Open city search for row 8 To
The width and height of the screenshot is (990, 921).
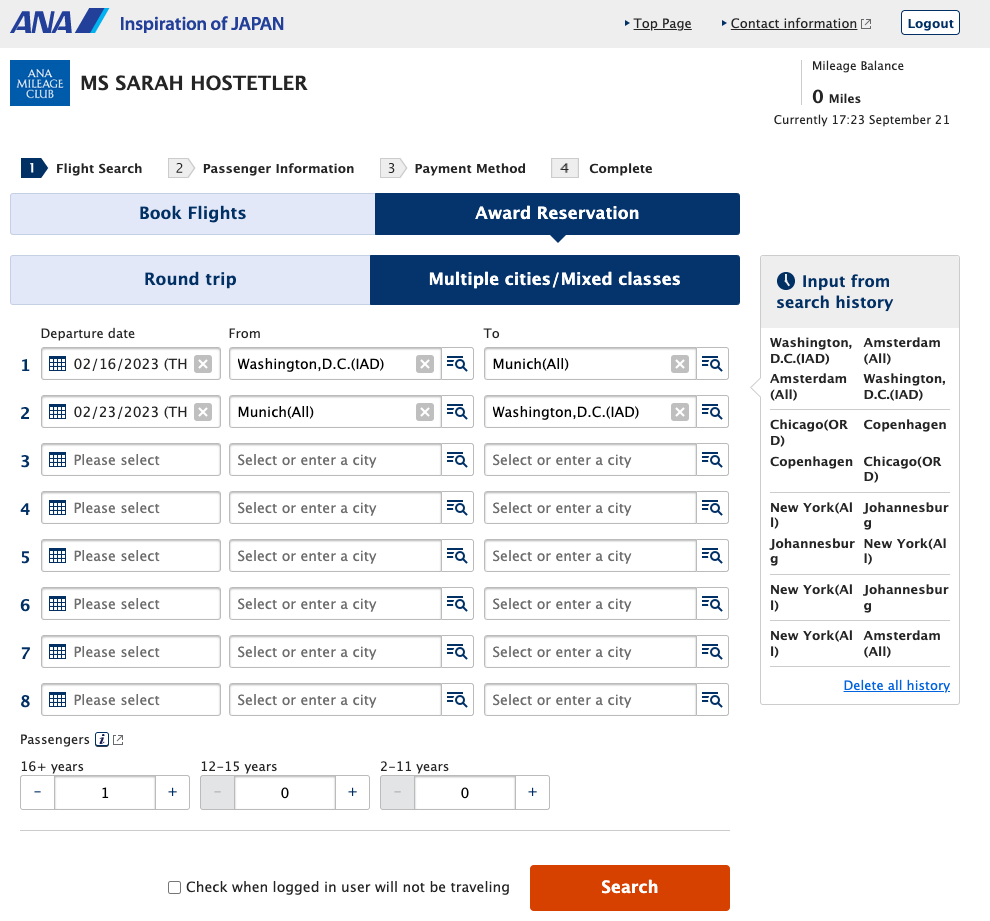click(x=712, y=699)
